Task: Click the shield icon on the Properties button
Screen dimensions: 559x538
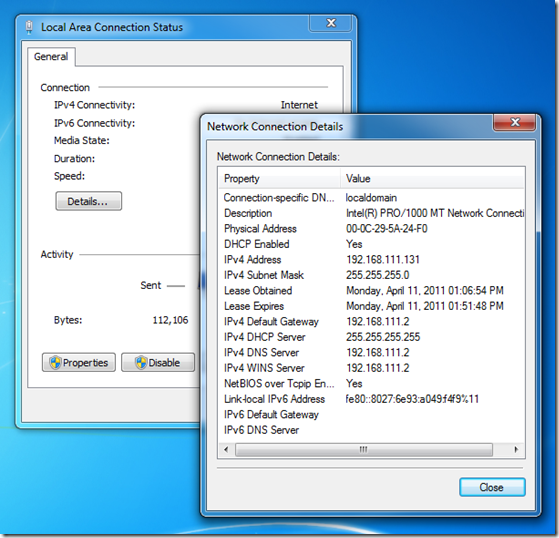Action: (x=55, y=363)
